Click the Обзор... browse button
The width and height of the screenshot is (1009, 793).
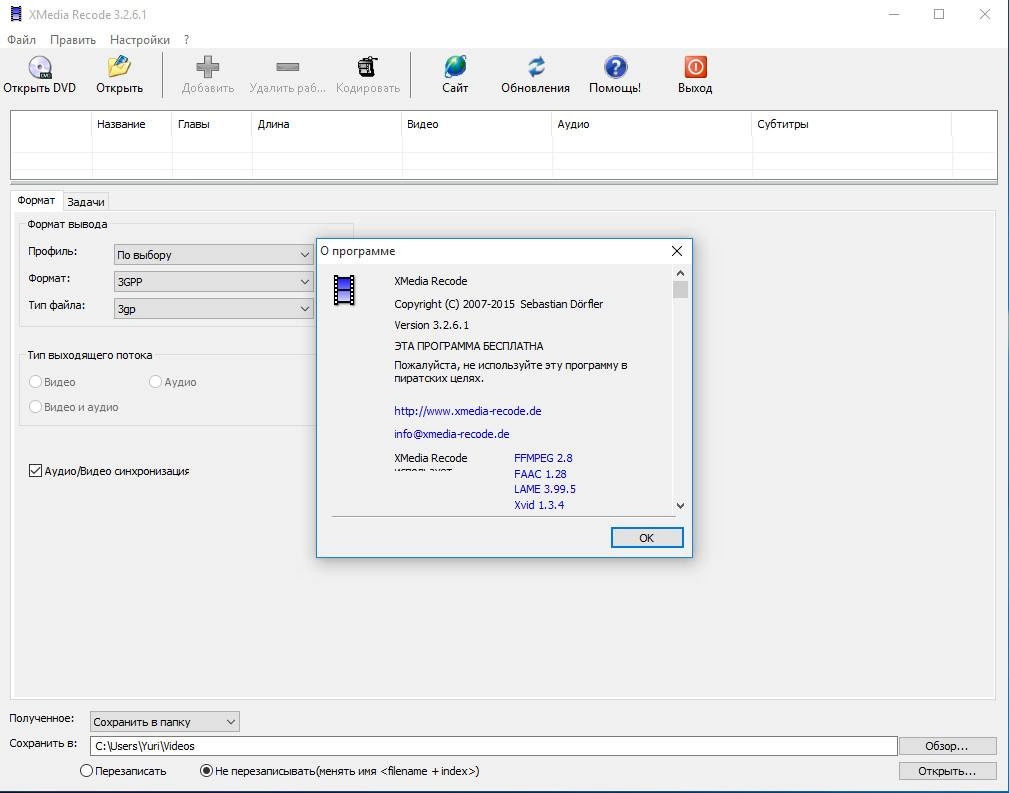947,746
